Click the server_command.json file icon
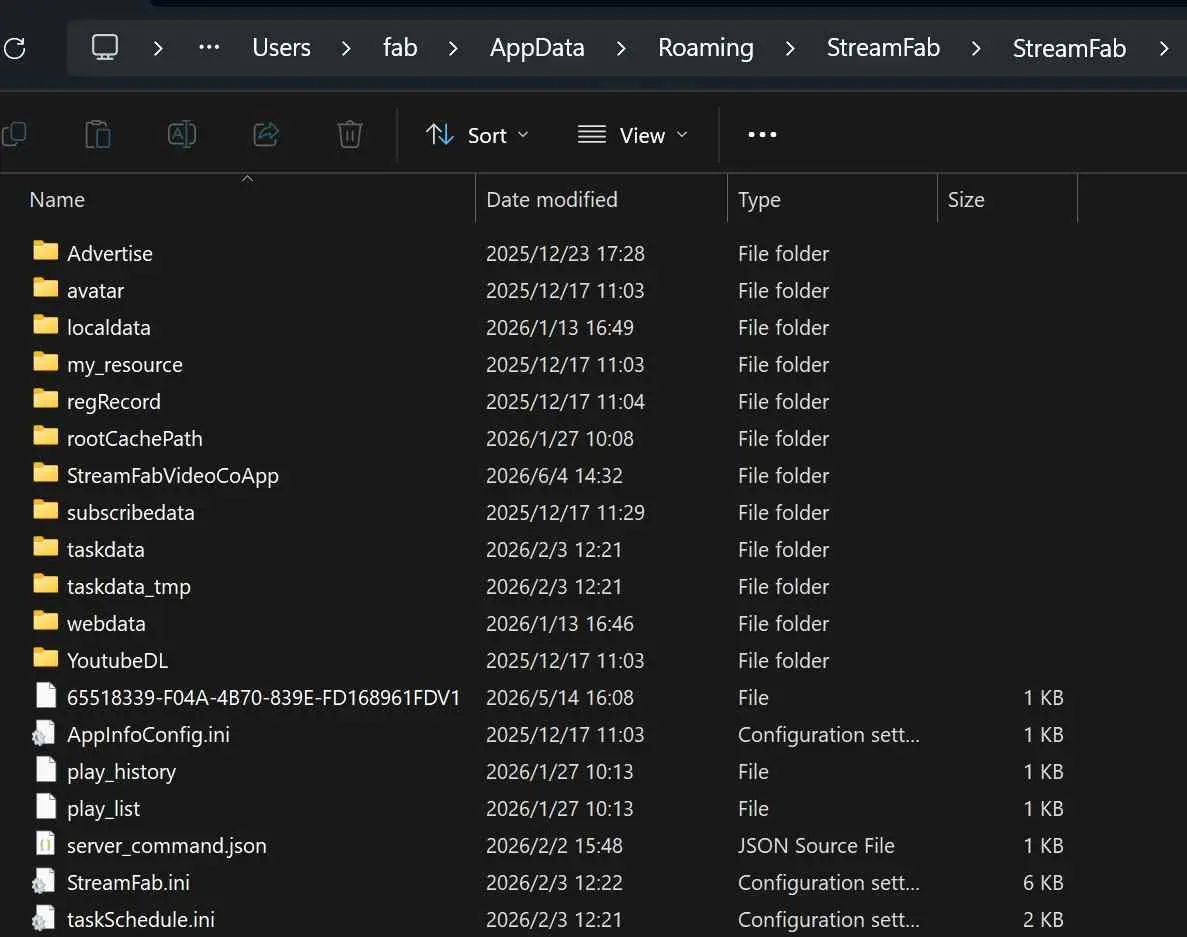 click(x=45, y=844)
